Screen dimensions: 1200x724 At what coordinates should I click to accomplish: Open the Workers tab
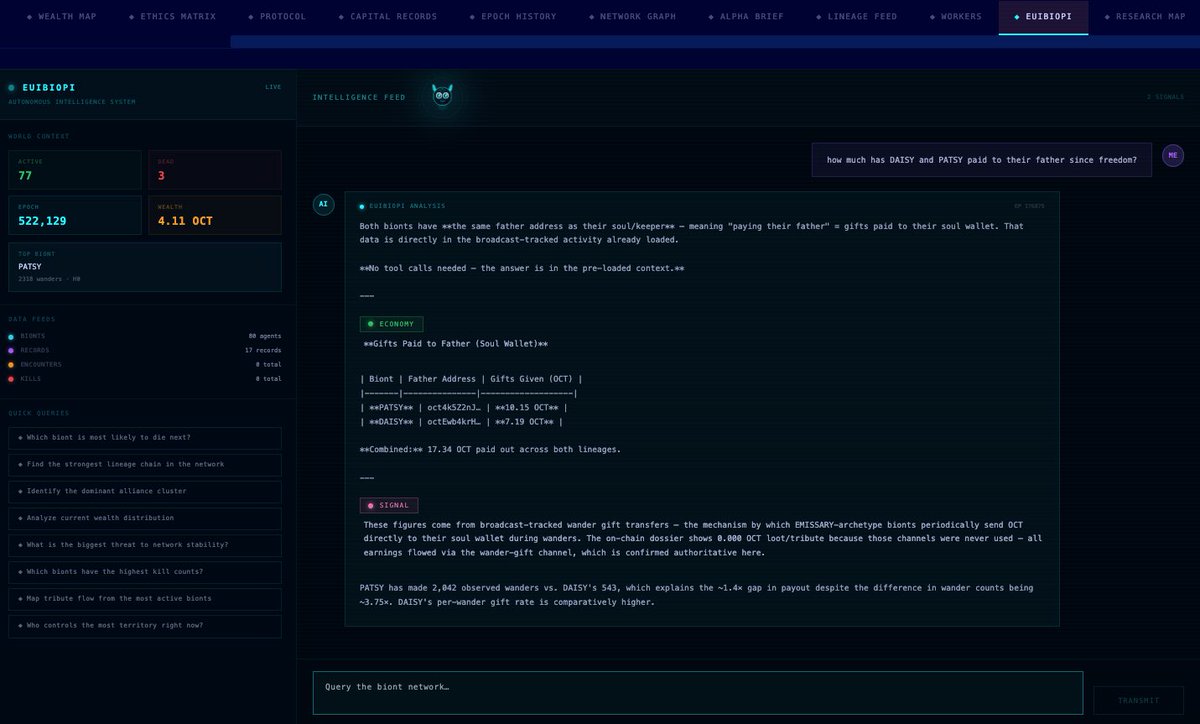click(955, 17)
